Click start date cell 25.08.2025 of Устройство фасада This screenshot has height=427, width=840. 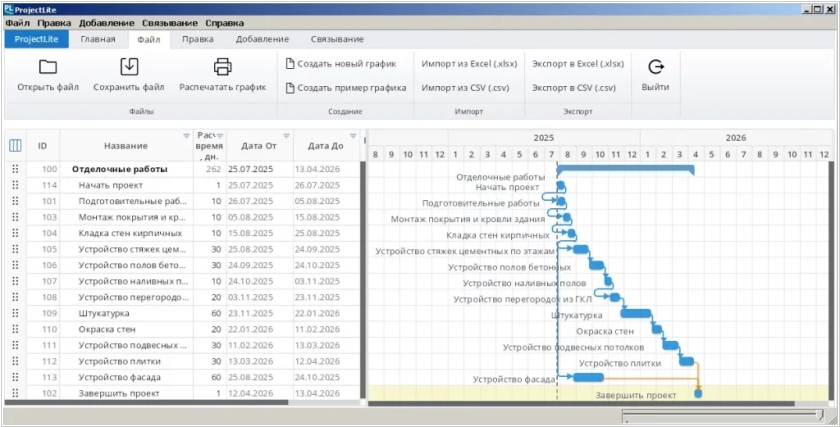coord(251,377)
